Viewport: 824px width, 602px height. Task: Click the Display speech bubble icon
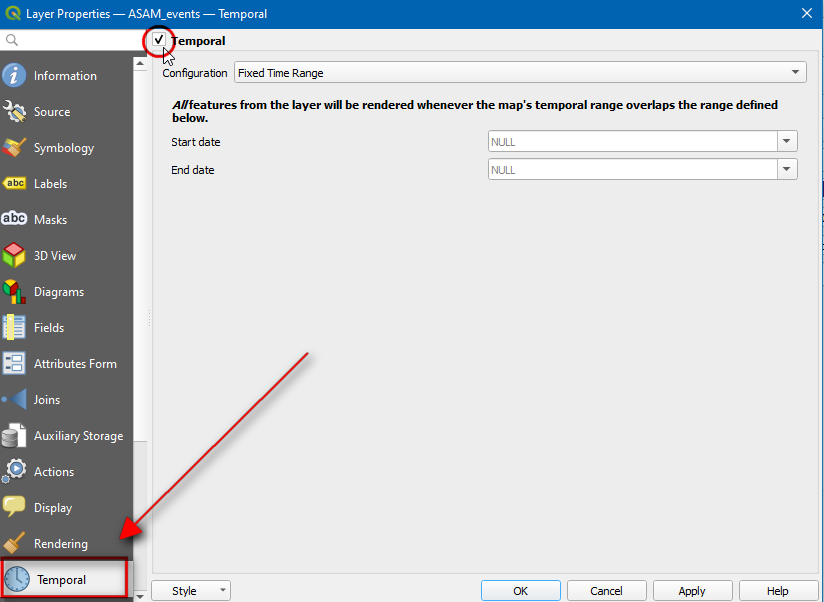(15, 508)
